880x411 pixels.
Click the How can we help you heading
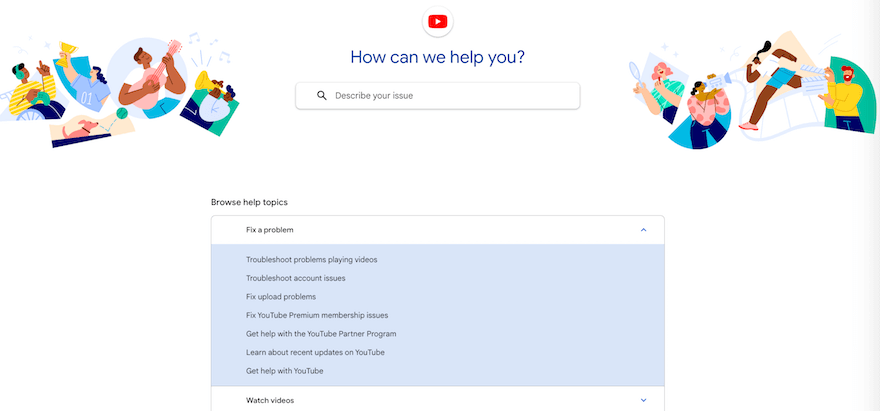(438, 57)
